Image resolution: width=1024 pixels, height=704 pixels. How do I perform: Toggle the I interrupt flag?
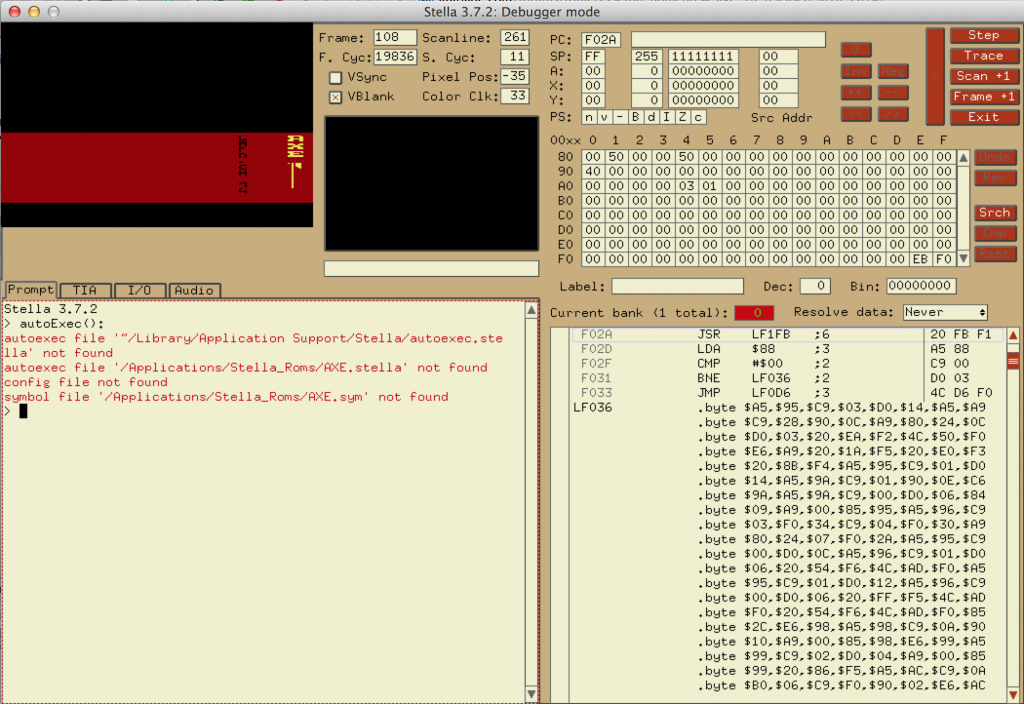[666, 118]
